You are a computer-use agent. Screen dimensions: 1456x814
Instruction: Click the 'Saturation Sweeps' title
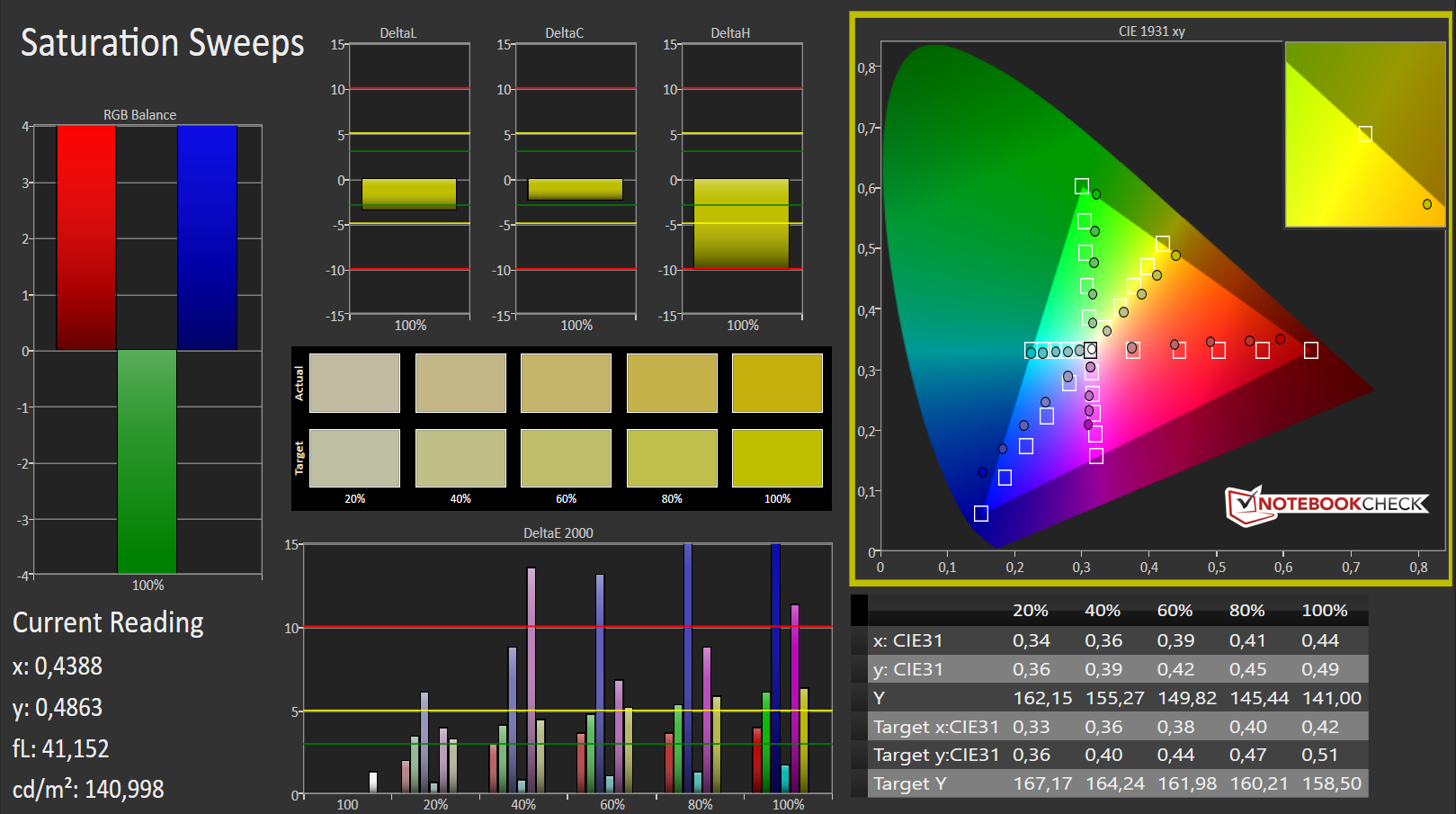(163, 42)
